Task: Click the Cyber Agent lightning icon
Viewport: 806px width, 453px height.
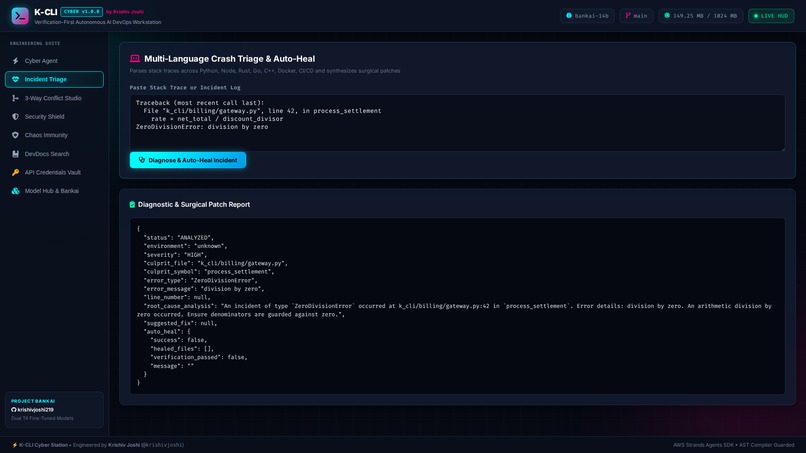Action: 15,61
